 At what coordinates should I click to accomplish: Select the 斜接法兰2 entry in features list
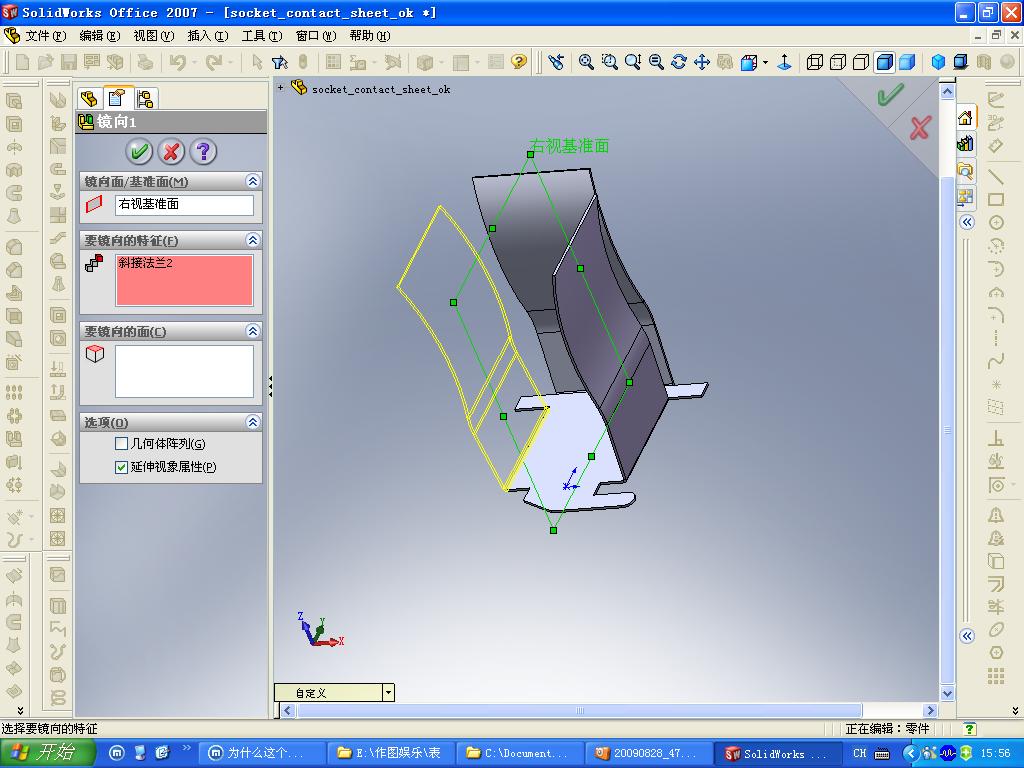[x=146, y=263]
